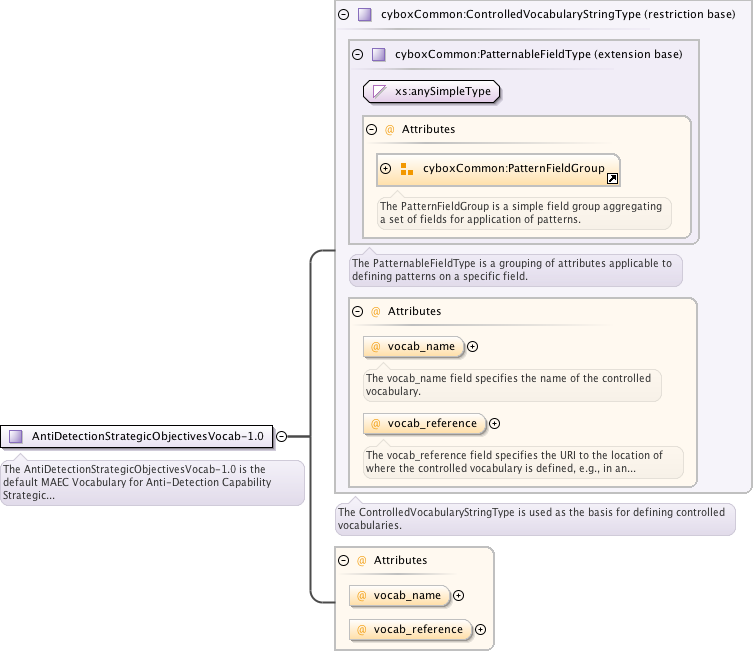This screenshot has height=652, width=754.
Task: Collapse the bottommost Attributes group
Action: click(343, 561)
